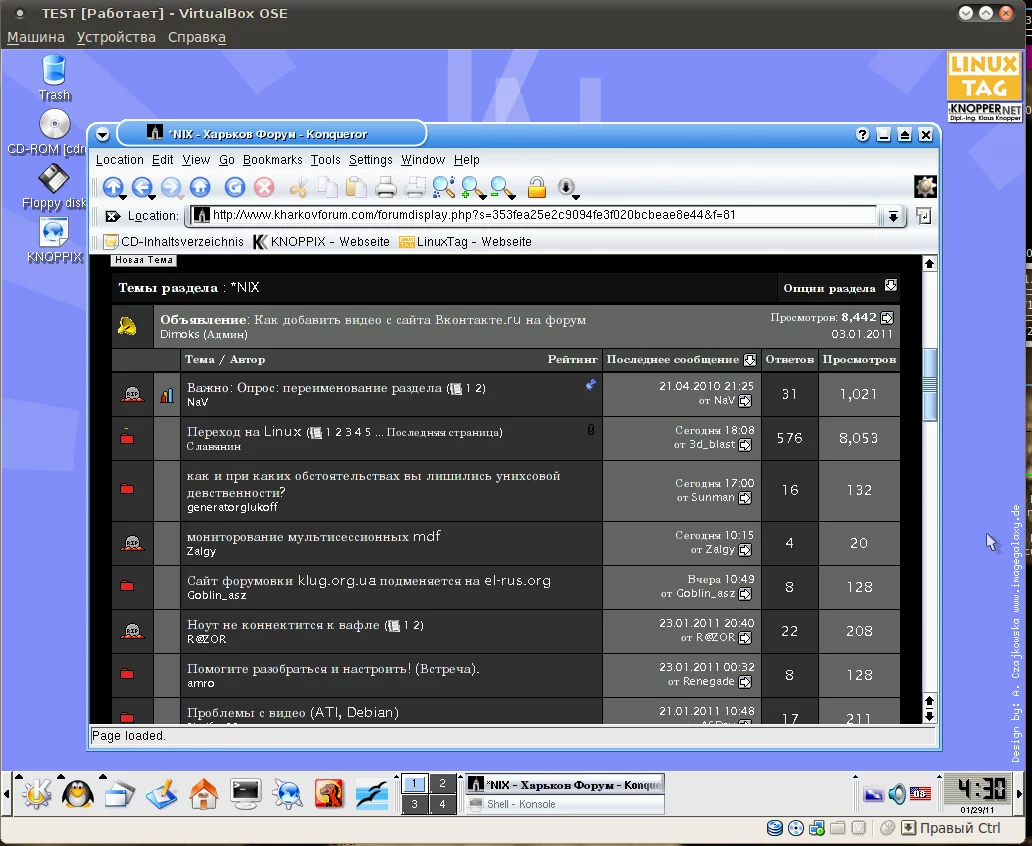Switch to the Shell - Konsole taskbar entry
Screen dimensions: 1032x846
[x=565, y=804]
